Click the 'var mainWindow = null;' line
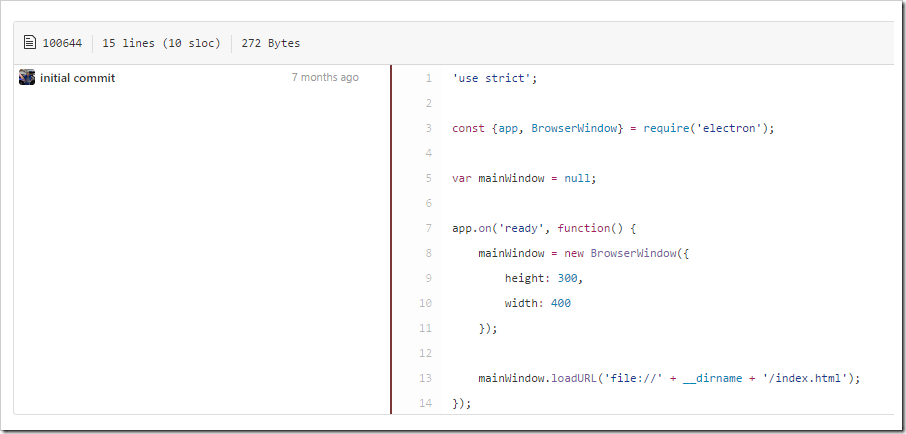The height and width of the screenshot is (434, 906). click(x=524, y=178)
